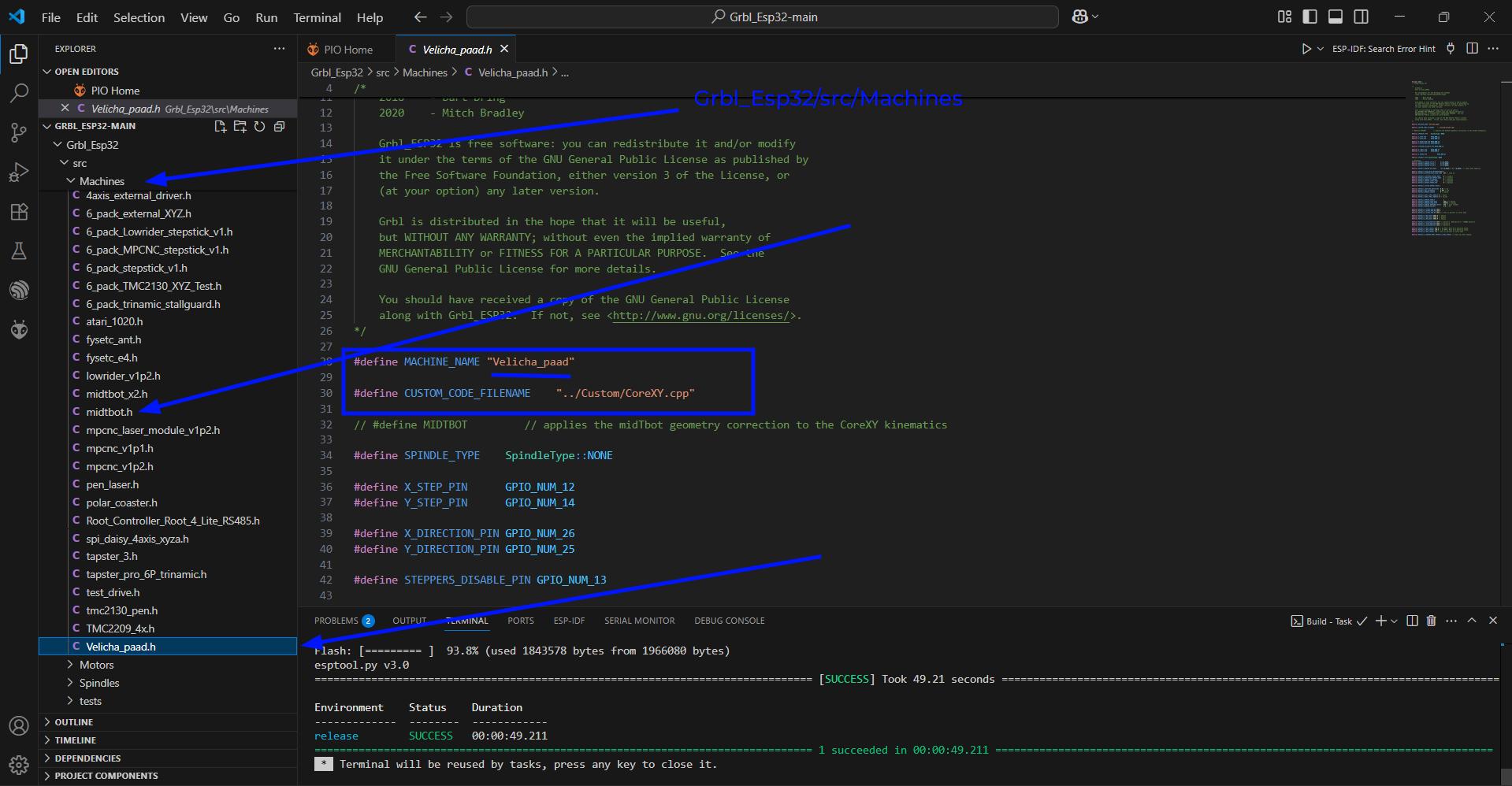The height and width of the screenshot is (786, 1512).
Task: Open new terminal launch profile dropdown
Action: click(x=1395, y=621)
